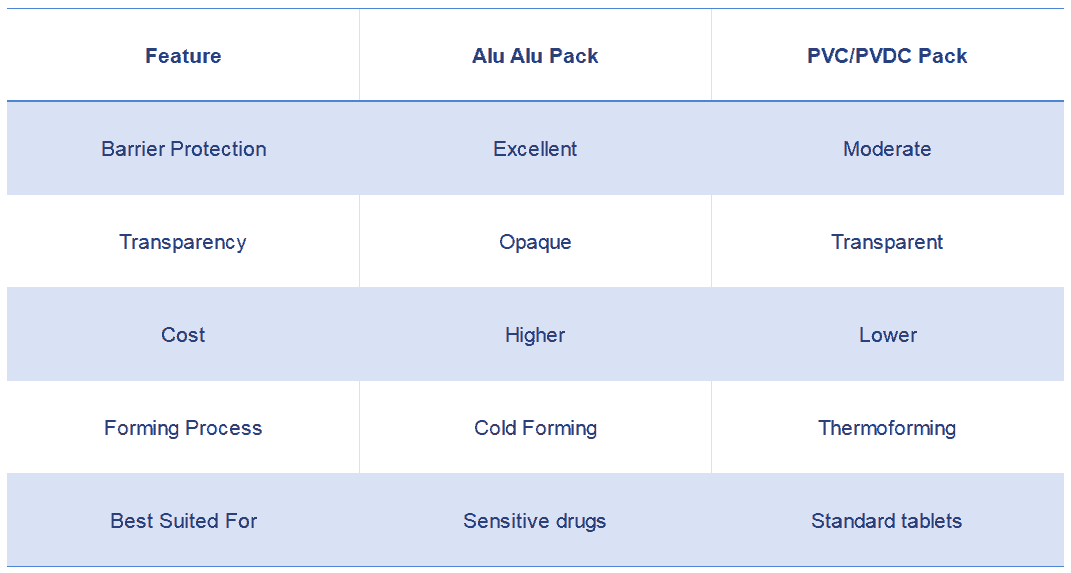Click the PVC/PVDC Pack column header
Screen dimensions: 1071x573
[x=887, y=56]
